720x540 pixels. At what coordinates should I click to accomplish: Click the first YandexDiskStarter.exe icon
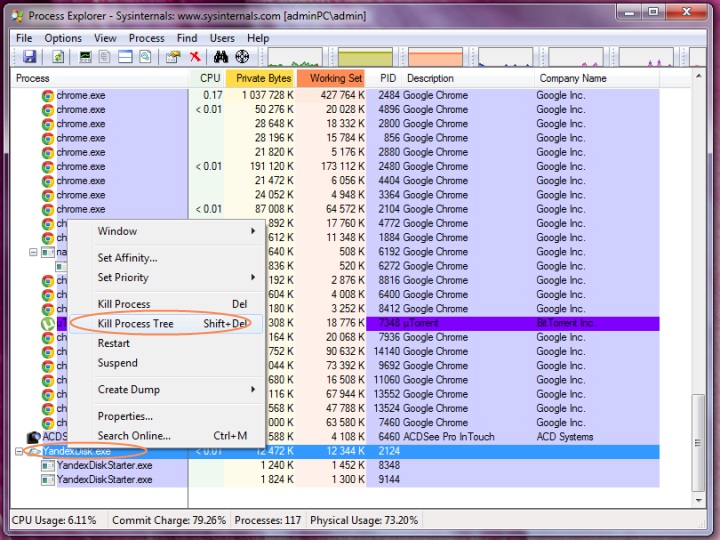point(48,466)
